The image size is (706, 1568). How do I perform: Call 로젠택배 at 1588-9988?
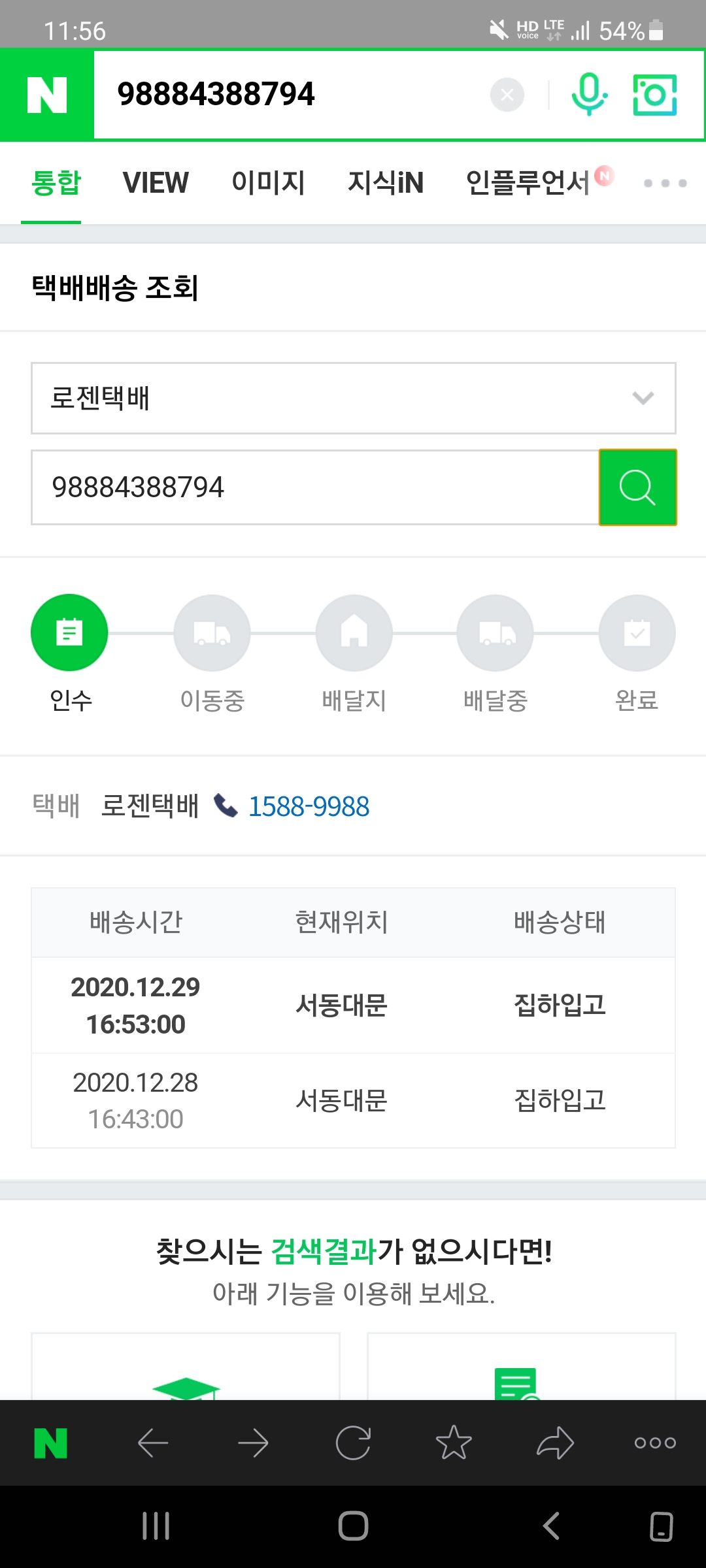point(309,807)
